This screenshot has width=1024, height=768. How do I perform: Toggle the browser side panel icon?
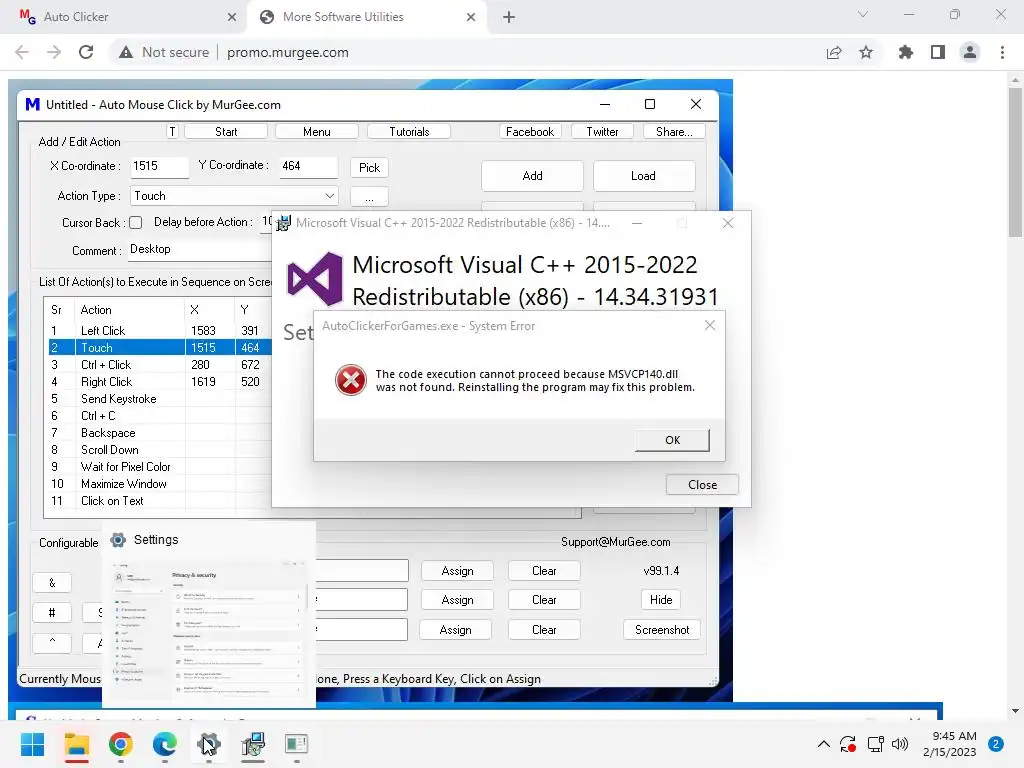938,52
